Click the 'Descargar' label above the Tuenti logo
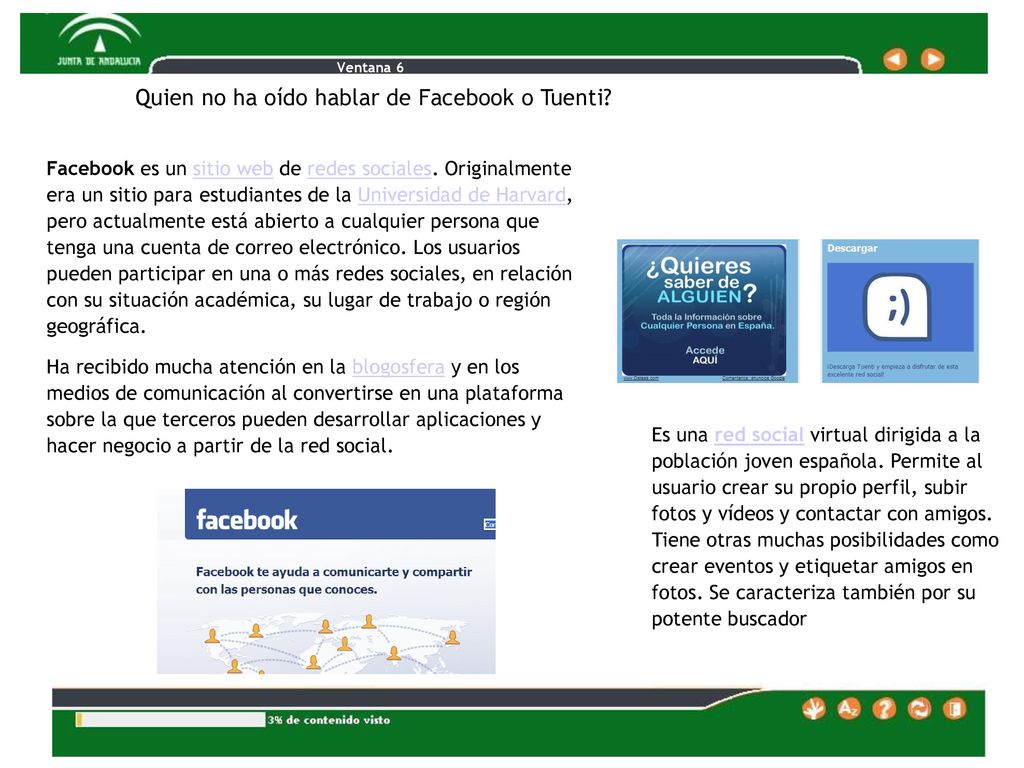Screen dimensions: 1024x768 852,248
